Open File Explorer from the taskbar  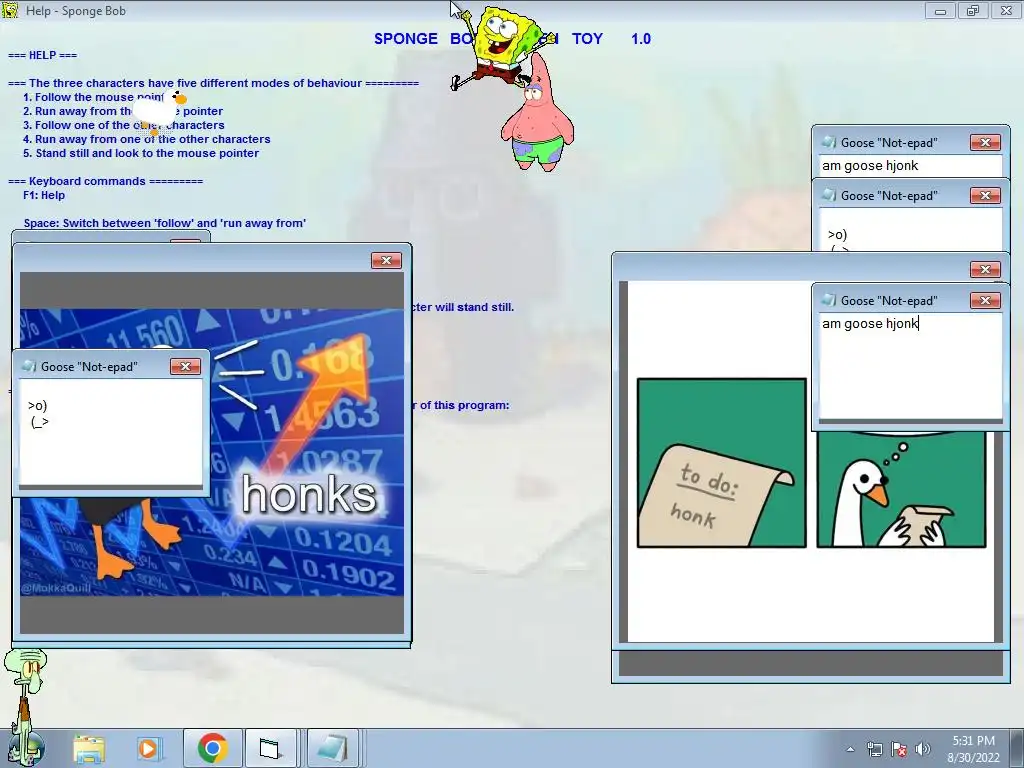coord(89,748)
